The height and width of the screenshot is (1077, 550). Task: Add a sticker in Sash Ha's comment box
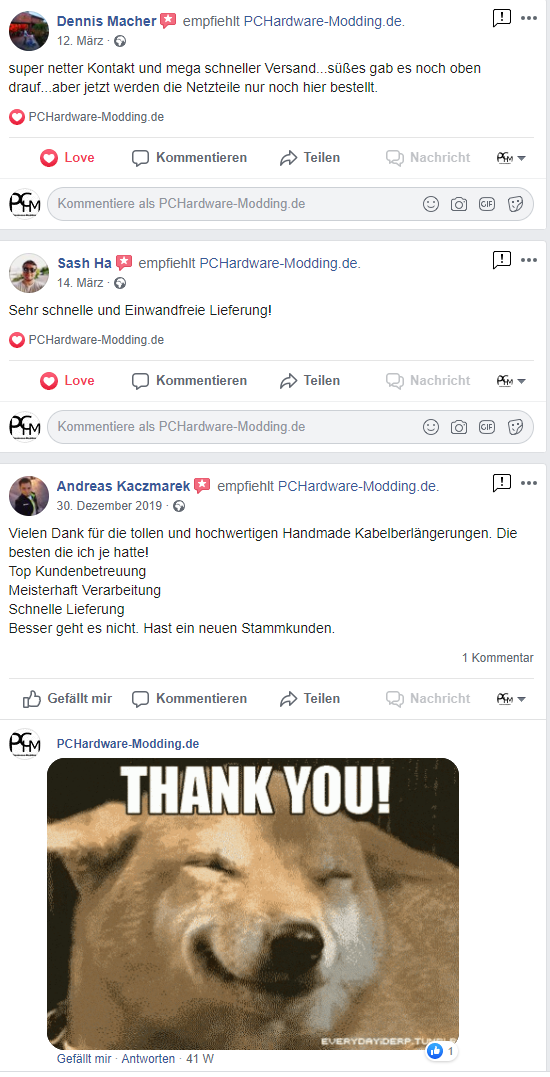[x=516, y=427]
